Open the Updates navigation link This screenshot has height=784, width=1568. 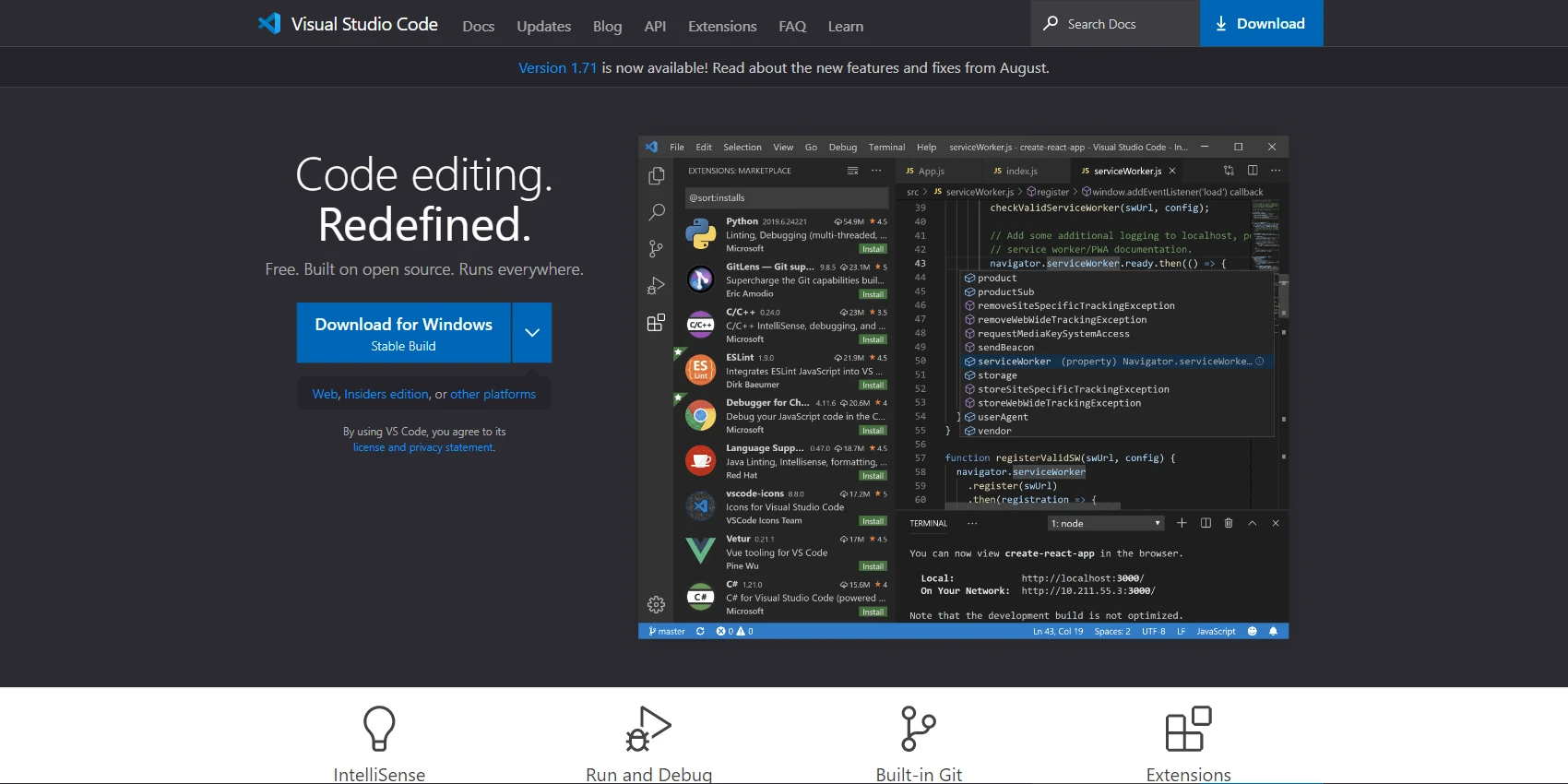coord(543,26)
